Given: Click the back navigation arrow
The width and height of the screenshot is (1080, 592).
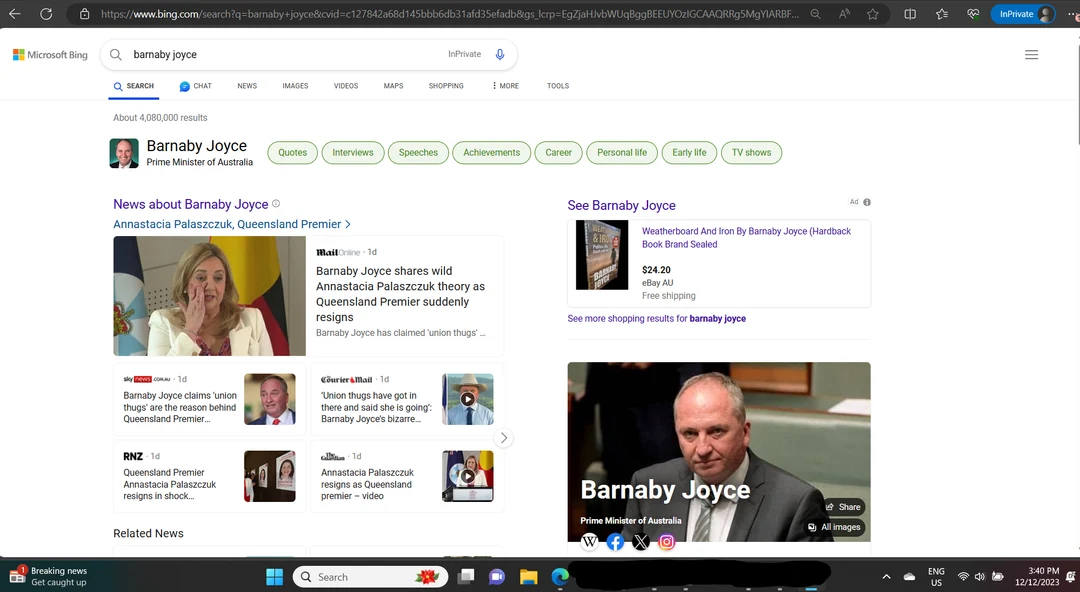Looking at the screenshot, I should [13, 15].
